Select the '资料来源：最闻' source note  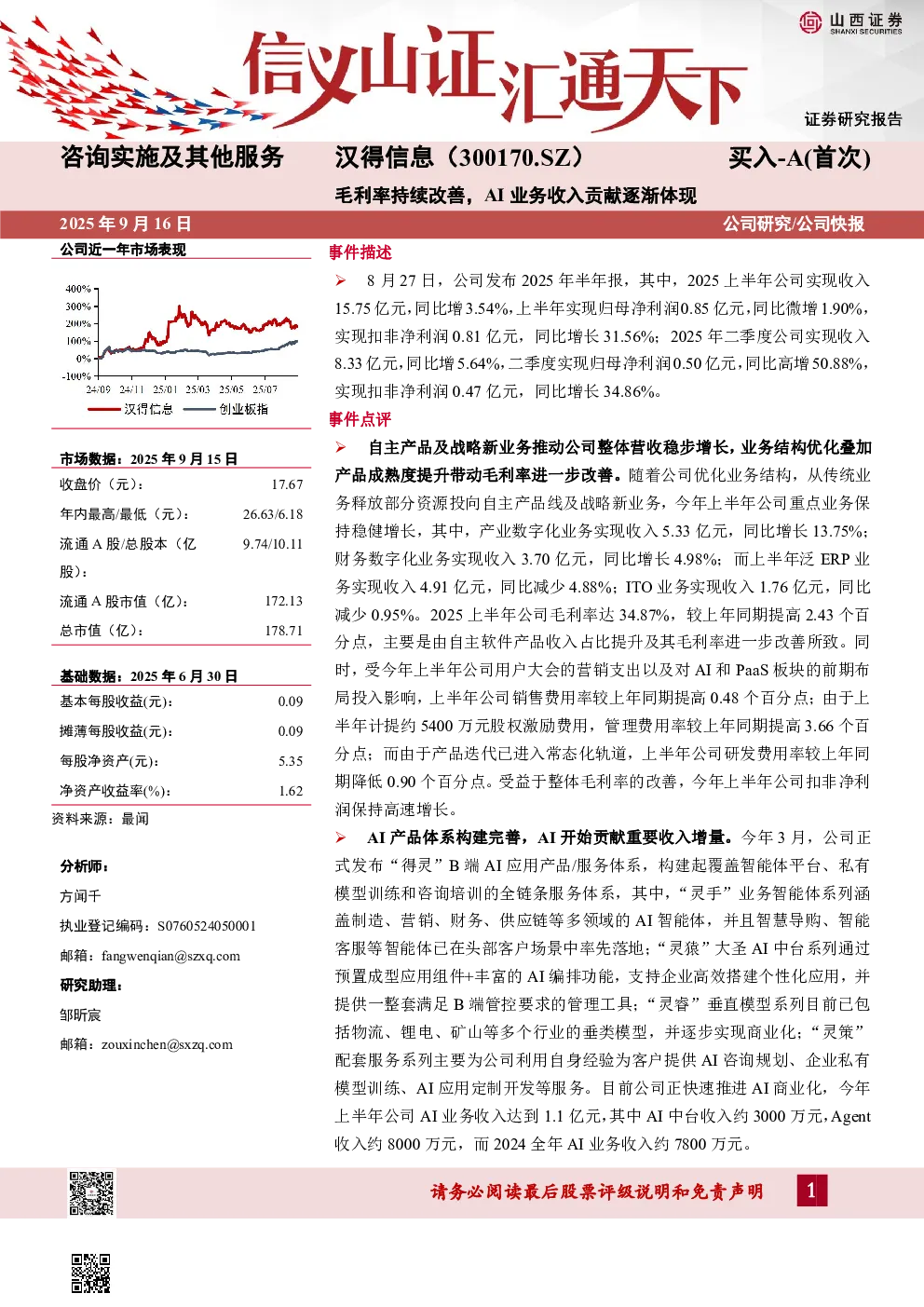(x=101, y=819)
